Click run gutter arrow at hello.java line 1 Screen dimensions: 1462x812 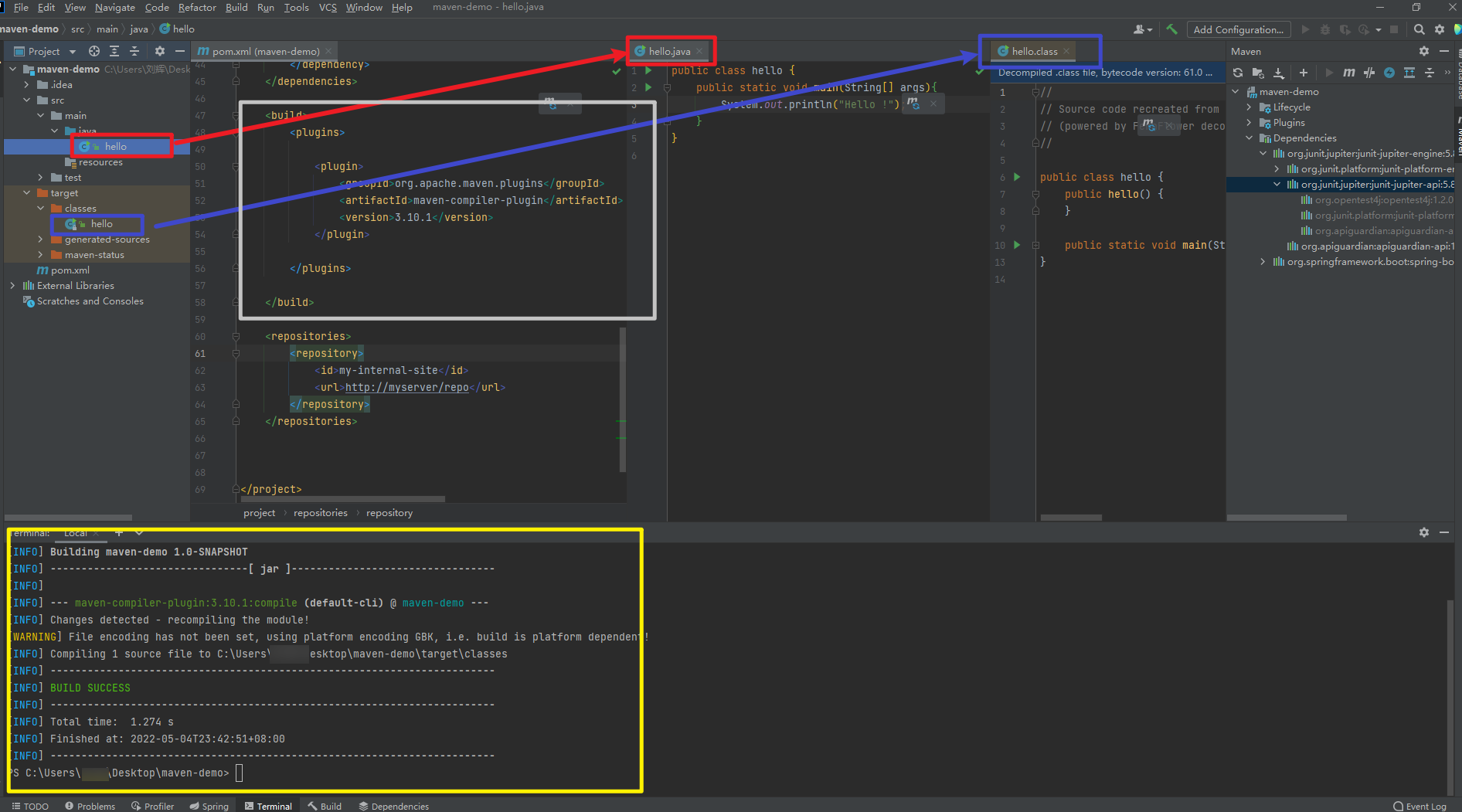point(648,70)
